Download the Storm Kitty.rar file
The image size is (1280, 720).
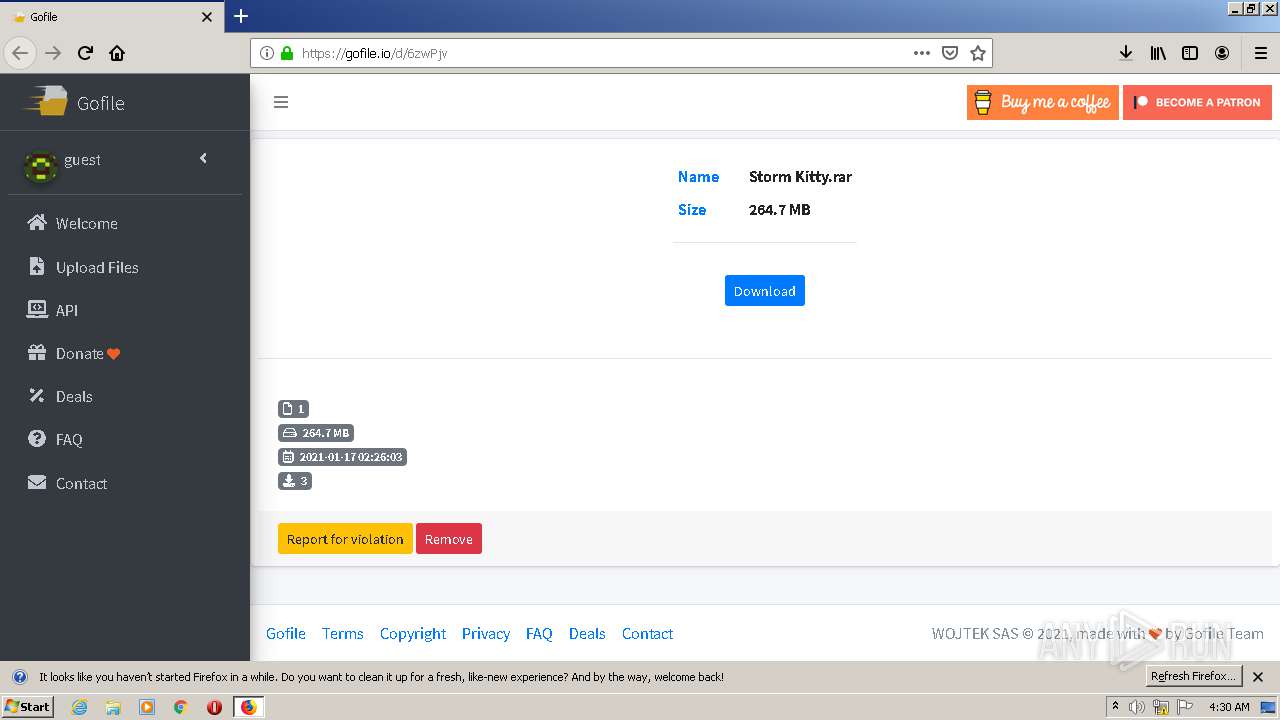(765, 291)
